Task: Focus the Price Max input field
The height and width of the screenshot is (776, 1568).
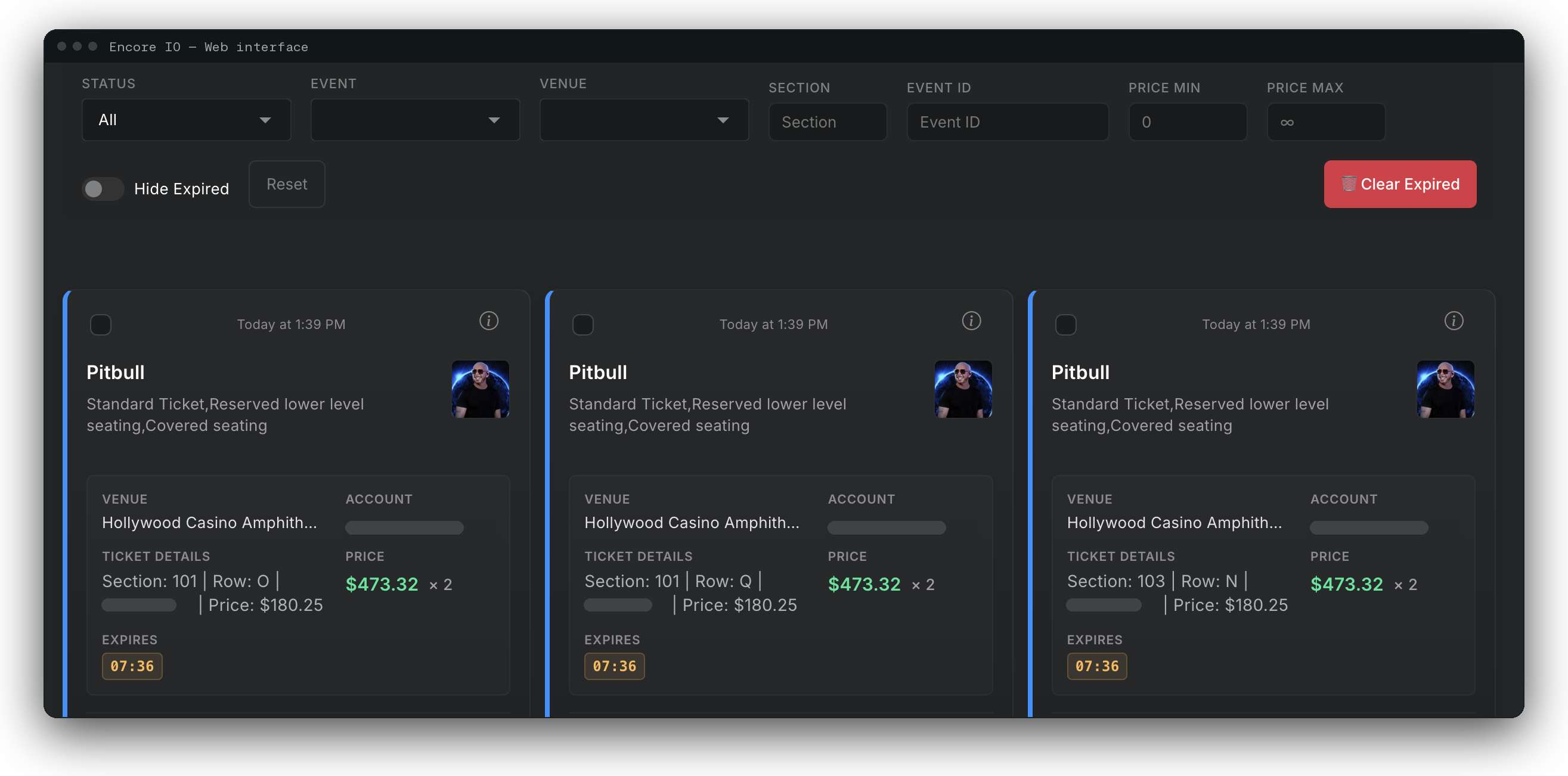Action: tap(1326, 122)
